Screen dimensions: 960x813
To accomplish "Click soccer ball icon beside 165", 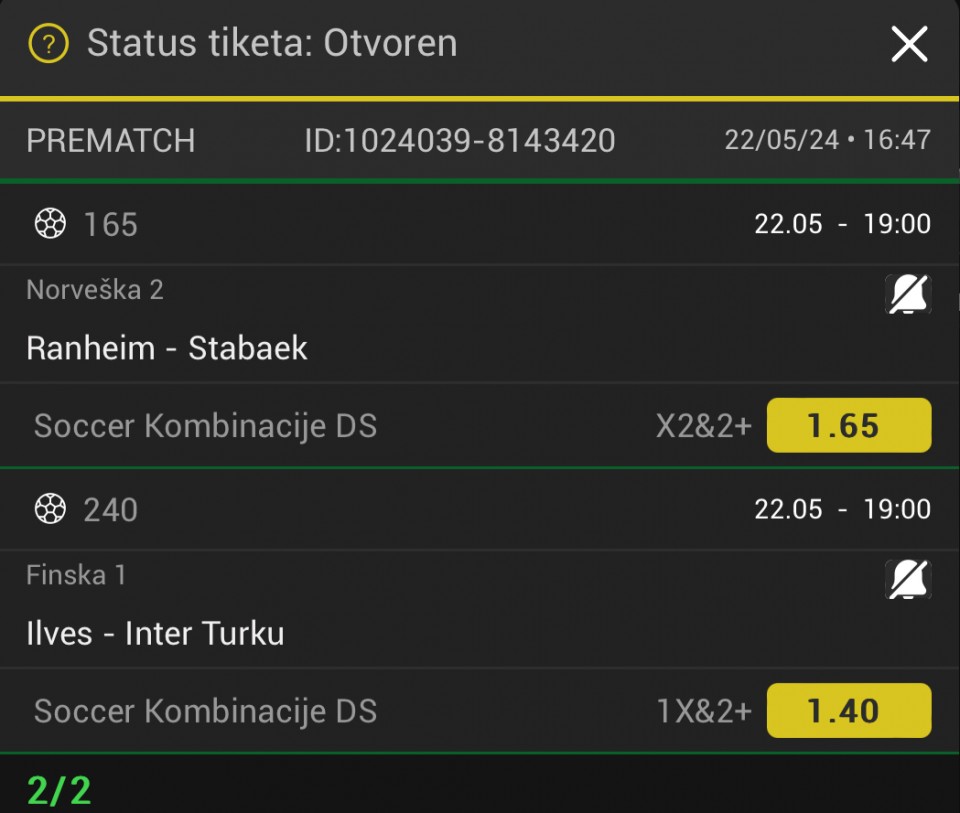I will tap(49, 225).
